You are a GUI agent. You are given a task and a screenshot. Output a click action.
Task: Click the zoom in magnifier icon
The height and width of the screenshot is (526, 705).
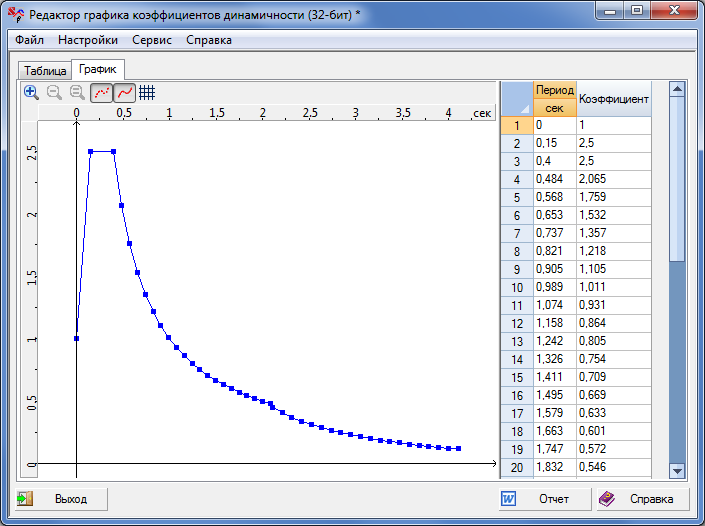pyautogui.click(x=31, y=92)
